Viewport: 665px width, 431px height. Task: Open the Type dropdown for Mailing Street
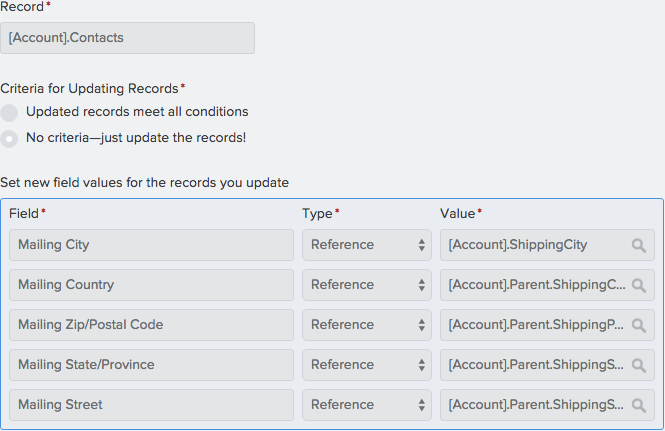point(366,405)
